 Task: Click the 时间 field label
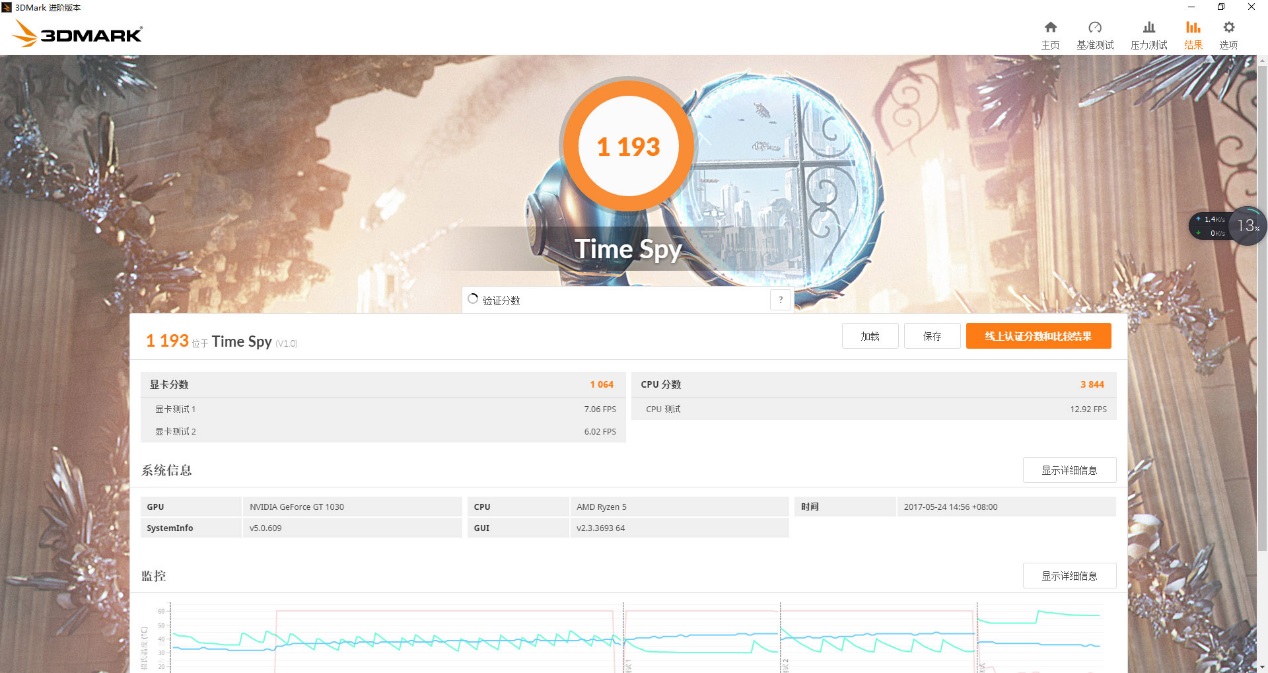click(810, 507)
